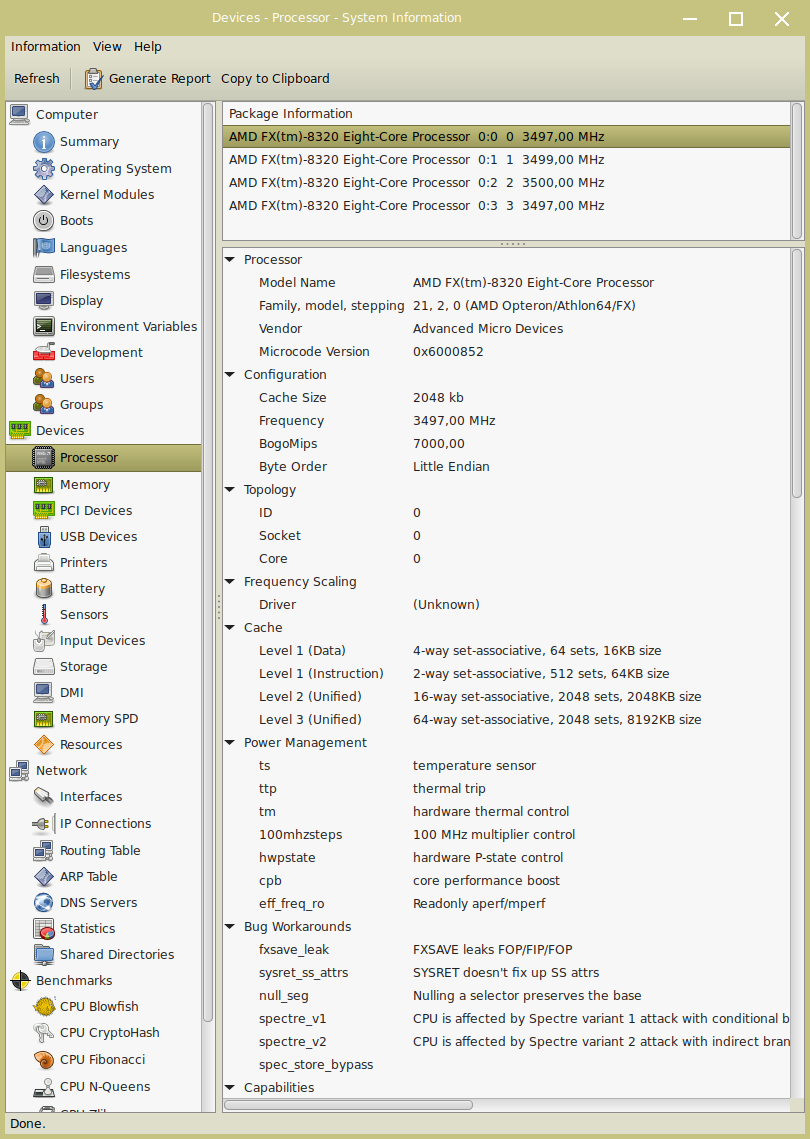Image resolution: width=810 pixels, height=1139 pixels.
Task: Click the Resources icon
Action: point(44,745)
